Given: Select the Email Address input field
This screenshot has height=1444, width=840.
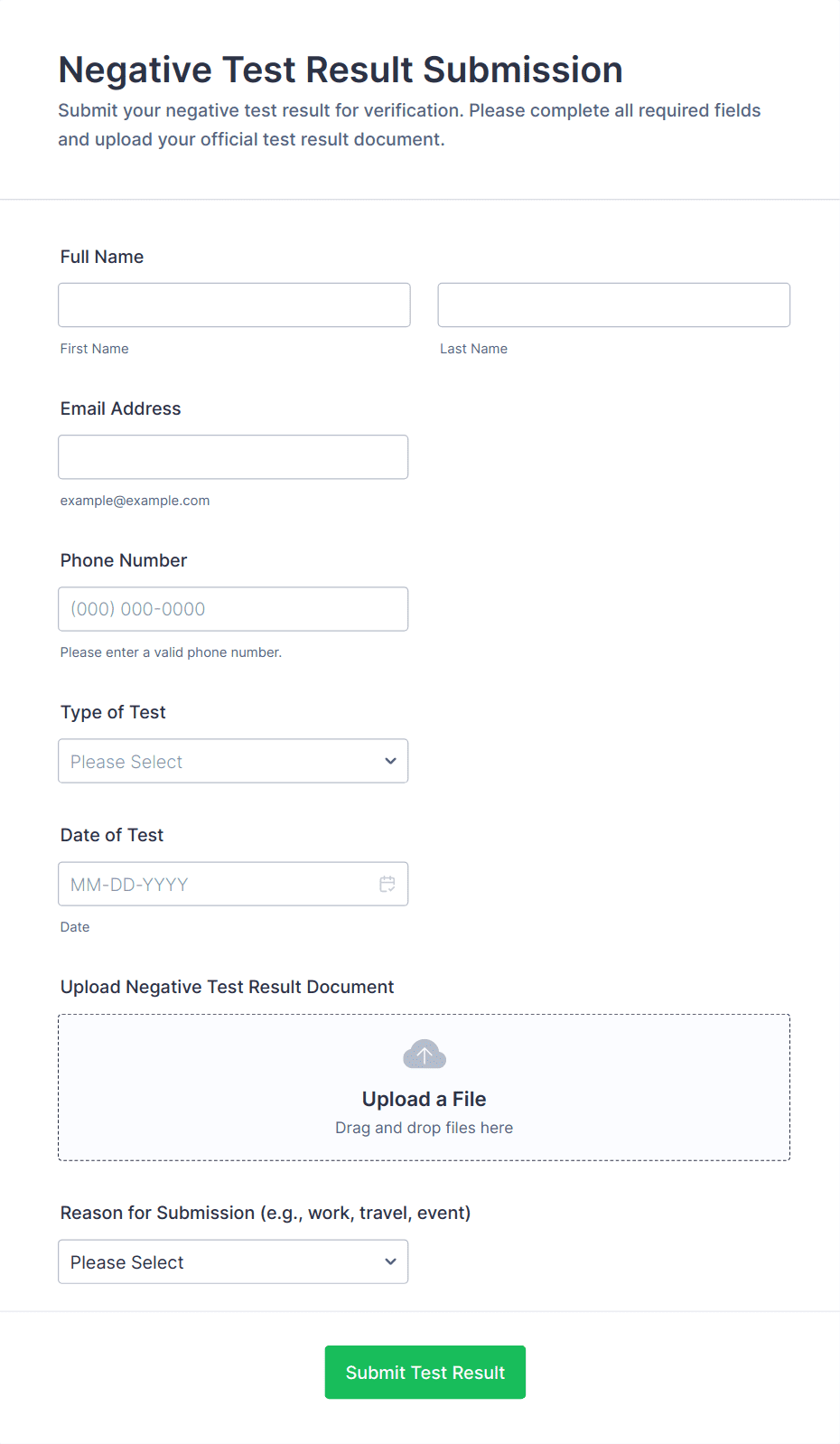Looking at the screenshot, I should pos(233,457).
